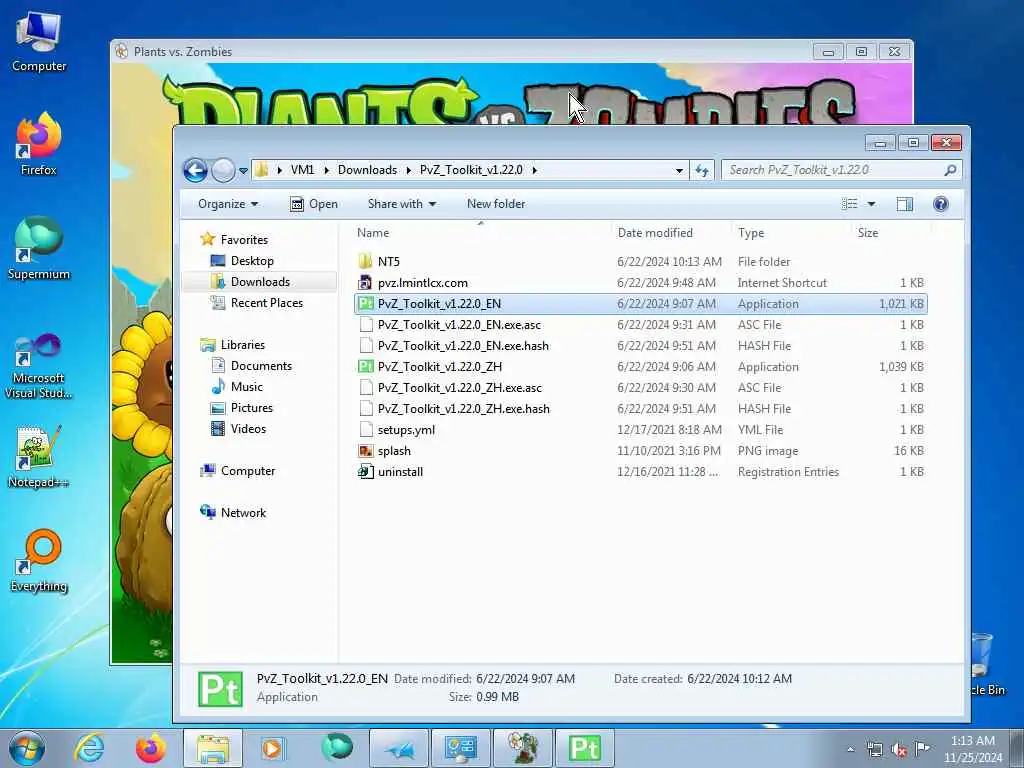This screenshot has height=768, width=1024.
Task: Open Supermium from the taskbar
Action: pos(337,748)
